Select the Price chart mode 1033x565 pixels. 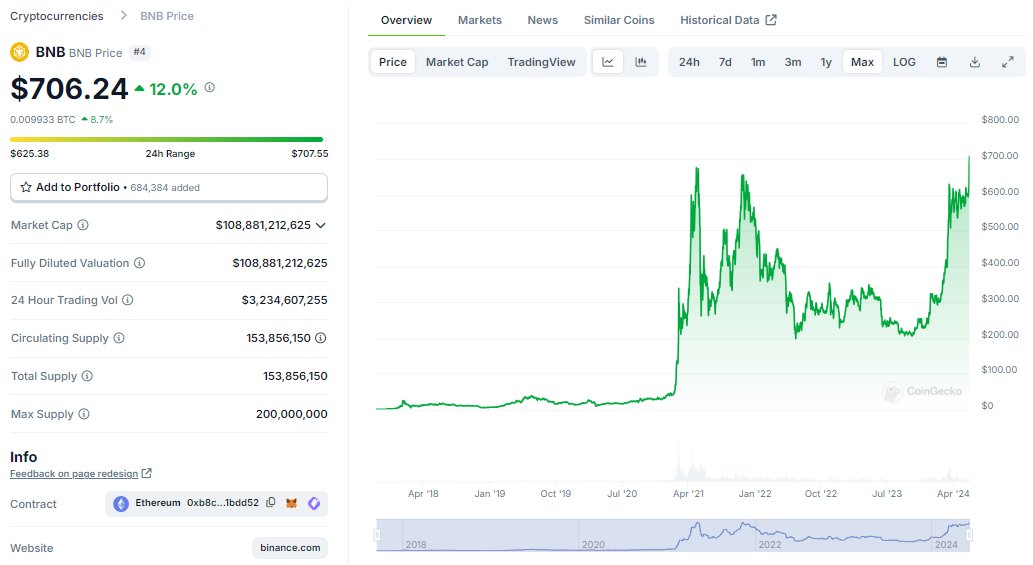[393, 62]
